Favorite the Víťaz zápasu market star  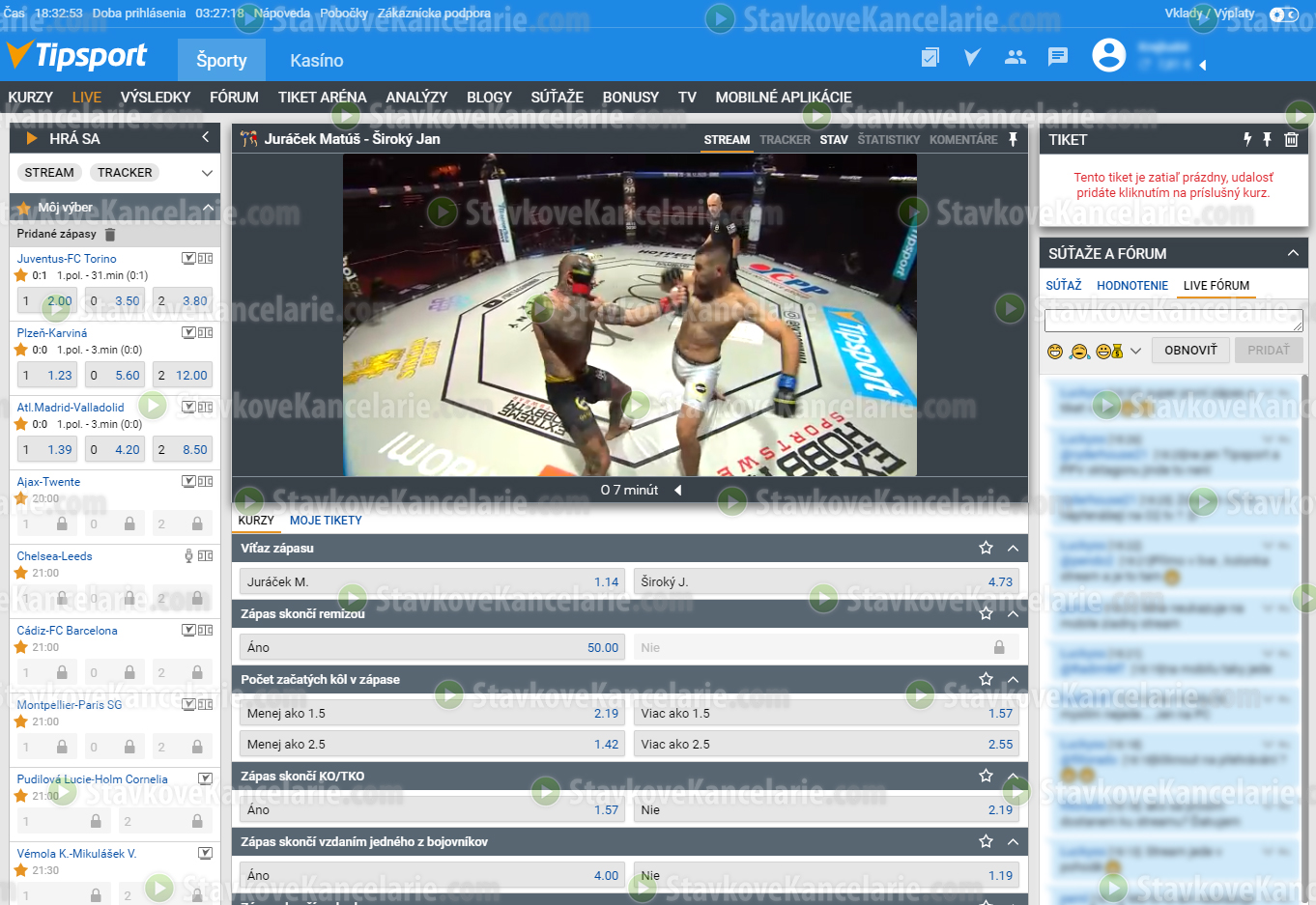click(x=986, y=548)
